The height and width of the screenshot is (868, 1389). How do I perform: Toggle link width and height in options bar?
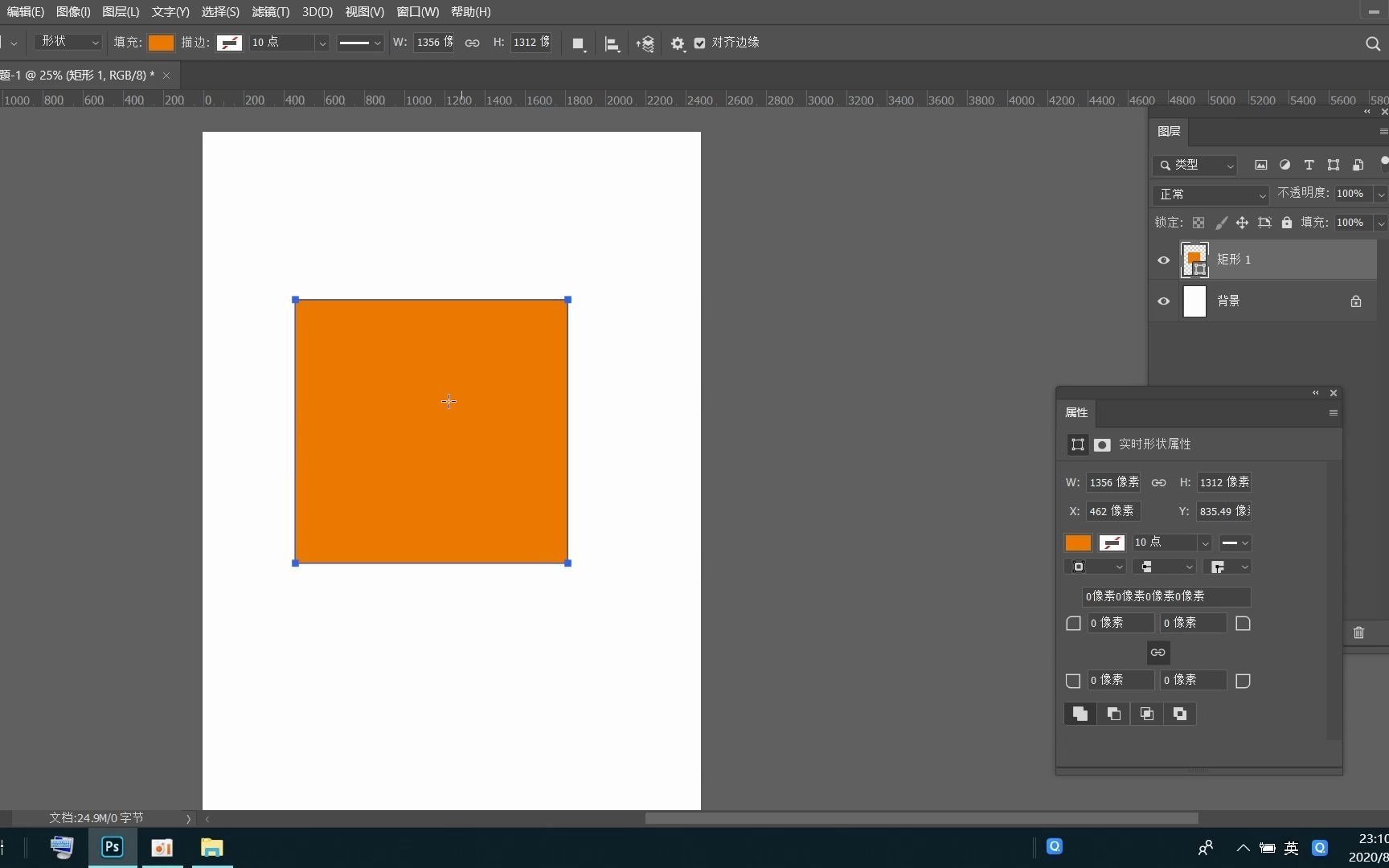click(473, 43)
